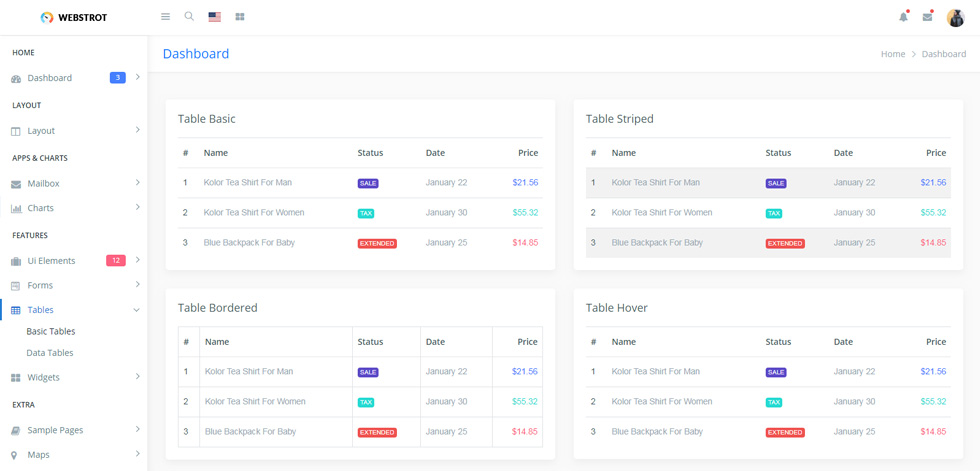Select the US flag language icon
The height and width of the screenshot is (471, 980).
(215, 17)
